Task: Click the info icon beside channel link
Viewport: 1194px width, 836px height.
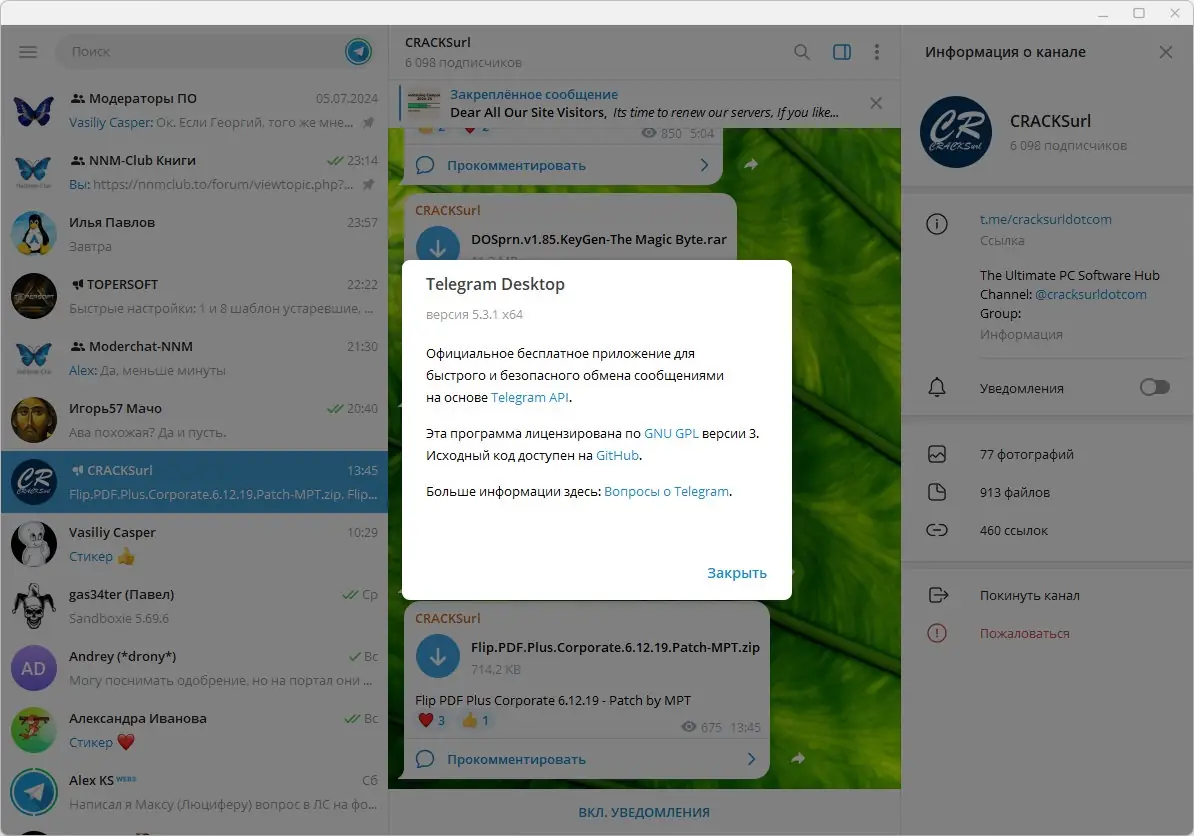Action: (x=937, y=224)
